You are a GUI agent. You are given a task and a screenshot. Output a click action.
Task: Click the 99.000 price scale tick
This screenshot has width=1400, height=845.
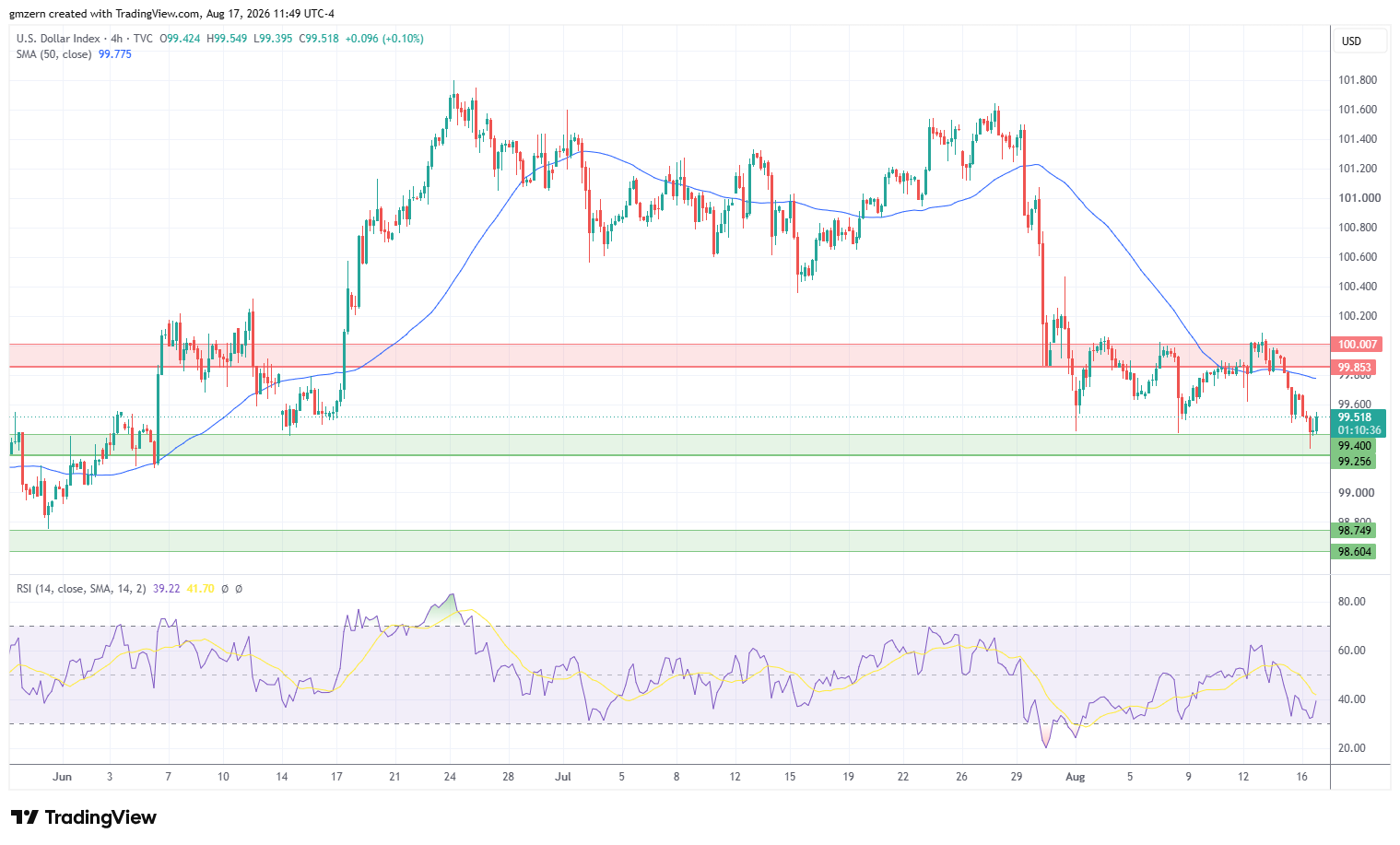point(1355,493)
